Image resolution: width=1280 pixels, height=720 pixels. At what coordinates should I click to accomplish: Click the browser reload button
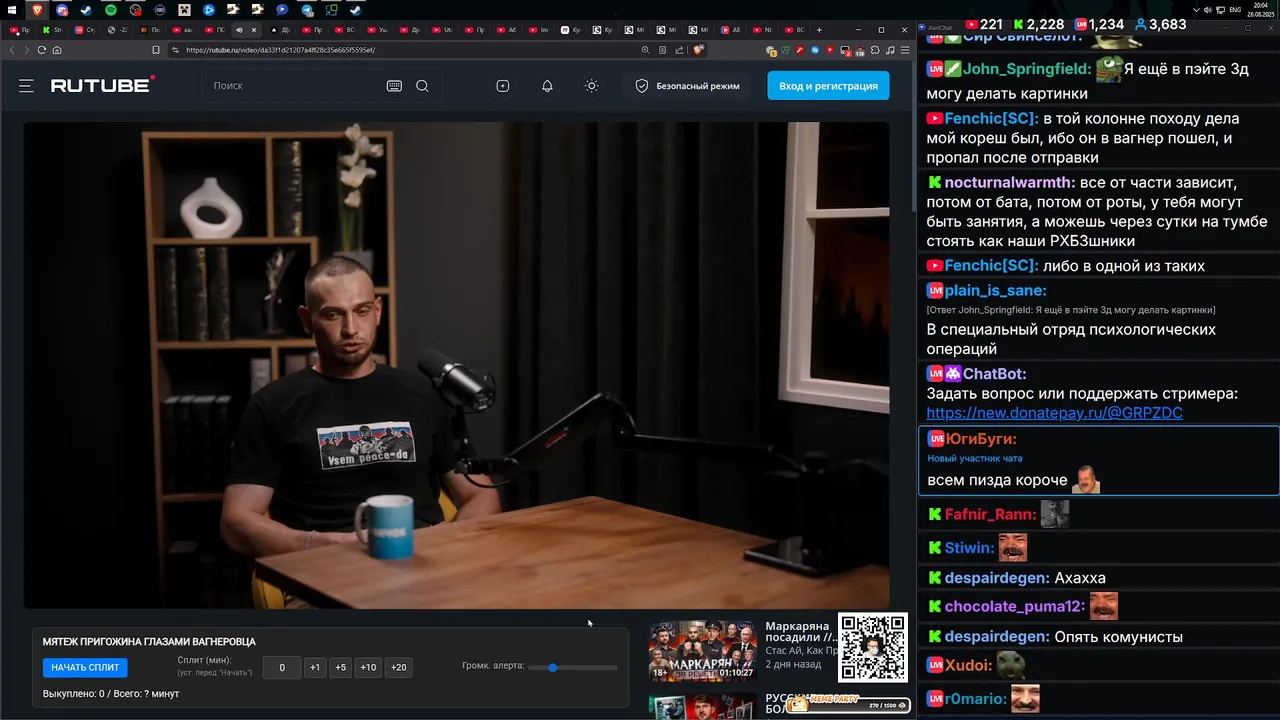(42, 50)
